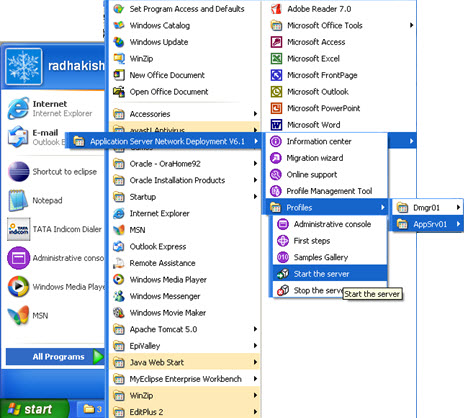Click the Microsoft Access icon
The height and width of the screenshot is (418, 464).
[x=276, y=42]
